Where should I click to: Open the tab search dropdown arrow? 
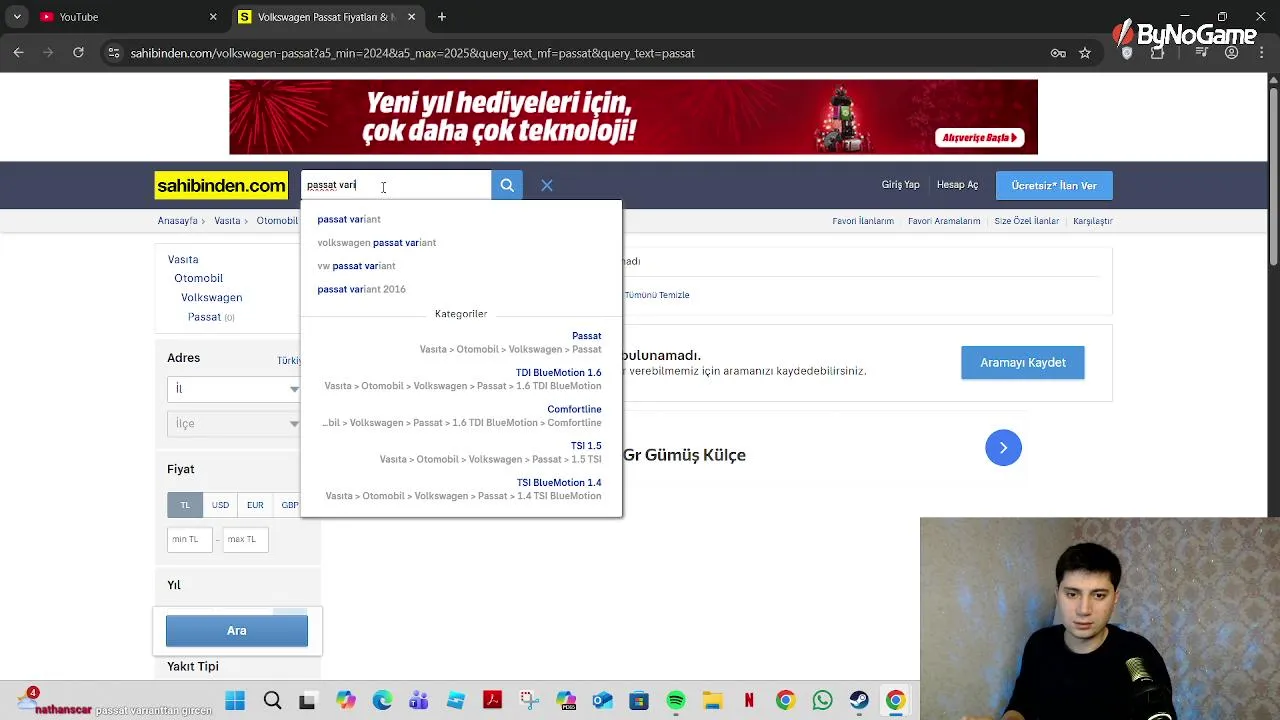click(x=17, y=17)
